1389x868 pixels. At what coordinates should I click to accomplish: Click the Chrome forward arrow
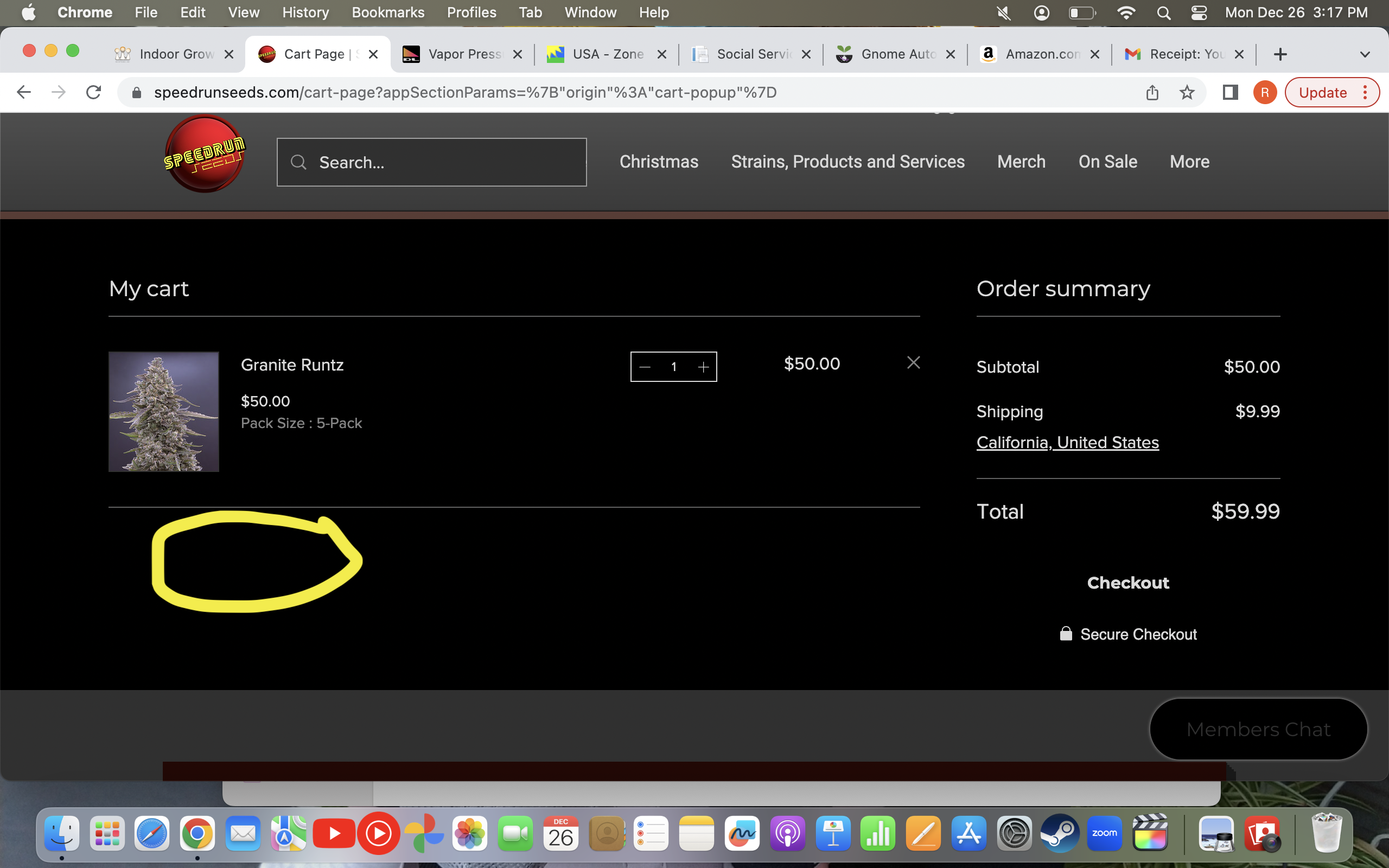[59, 92]
